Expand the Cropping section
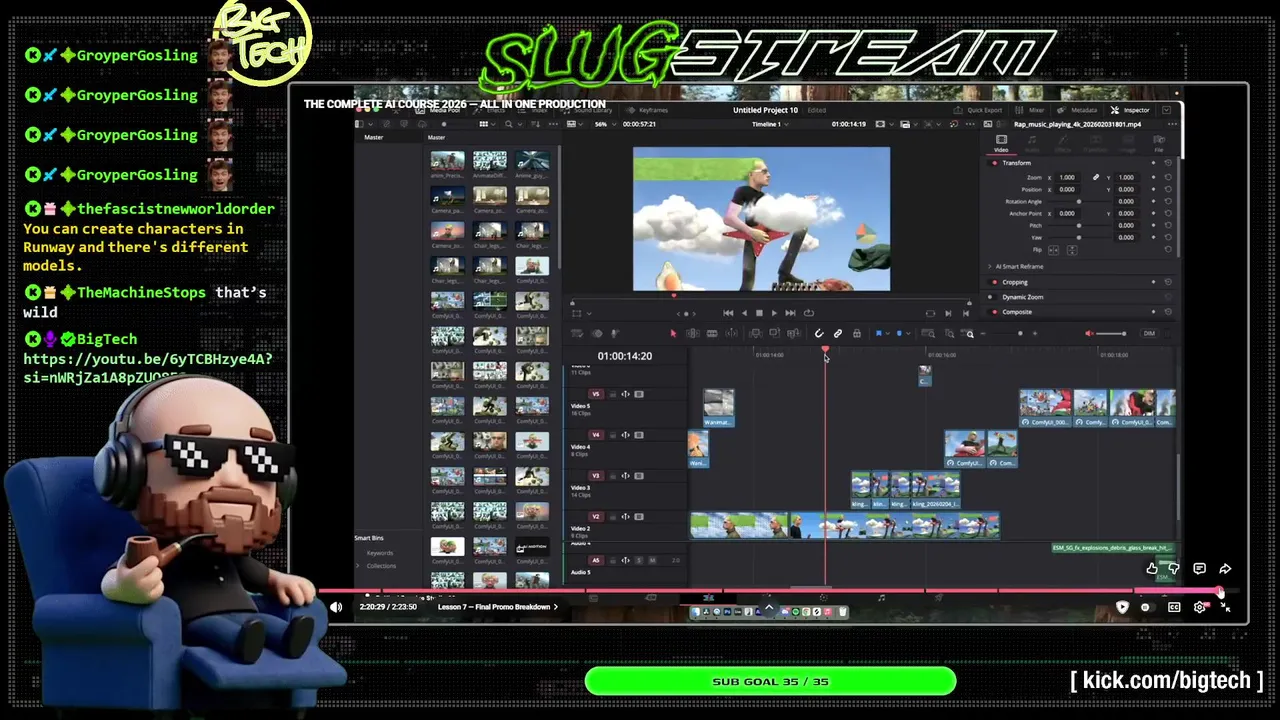 pyautogui.click(x=1014, y=282)
